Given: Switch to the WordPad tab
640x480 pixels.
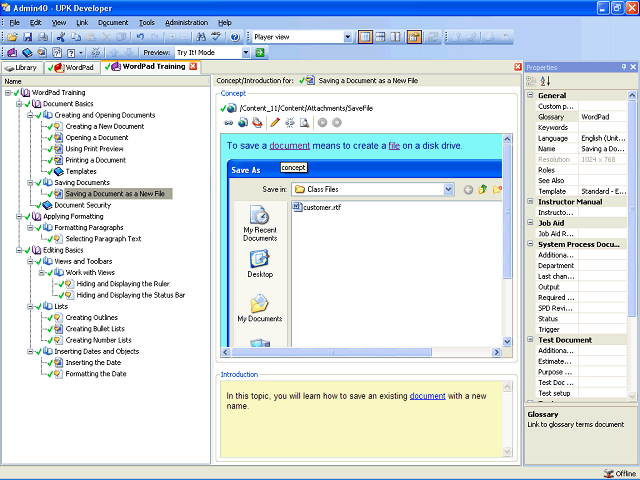Looking at the screenshot, I should click(71, 68).
